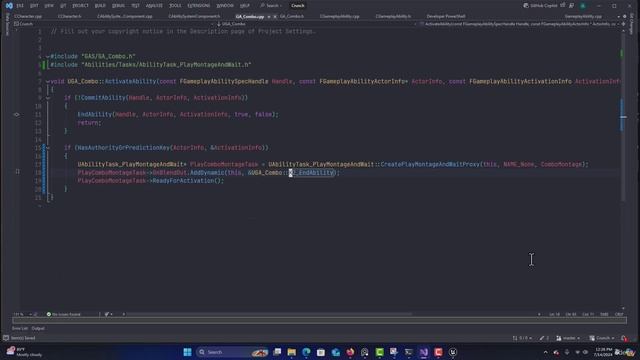Image resolution: width=640 pixels, height=360 pixels.
Task: Open the Help menu
Action: (x=244, y=6)
